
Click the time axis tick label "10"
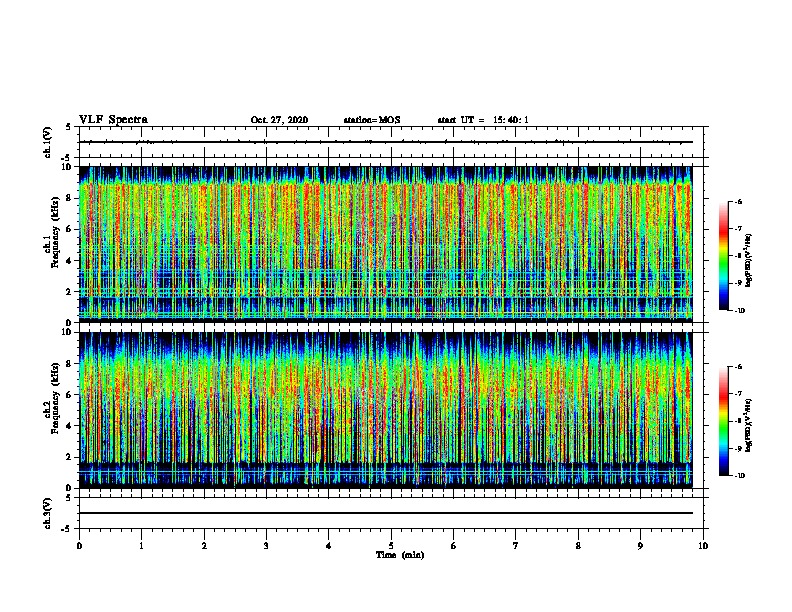[x=703, y=546]
